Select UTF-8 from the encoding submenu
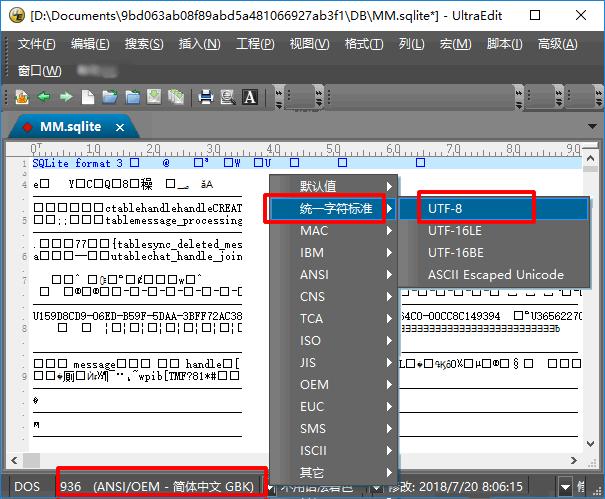Screen dimensions: 605x499 445,208
